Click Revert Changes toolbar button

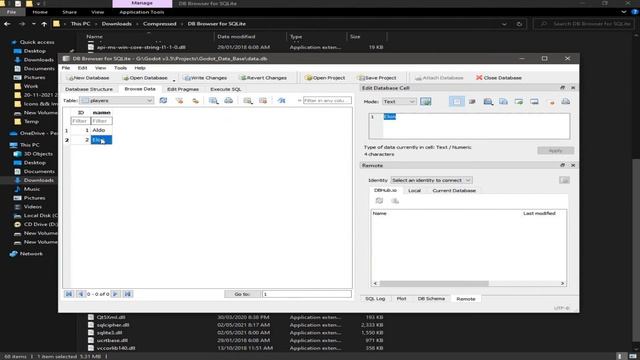263,78
